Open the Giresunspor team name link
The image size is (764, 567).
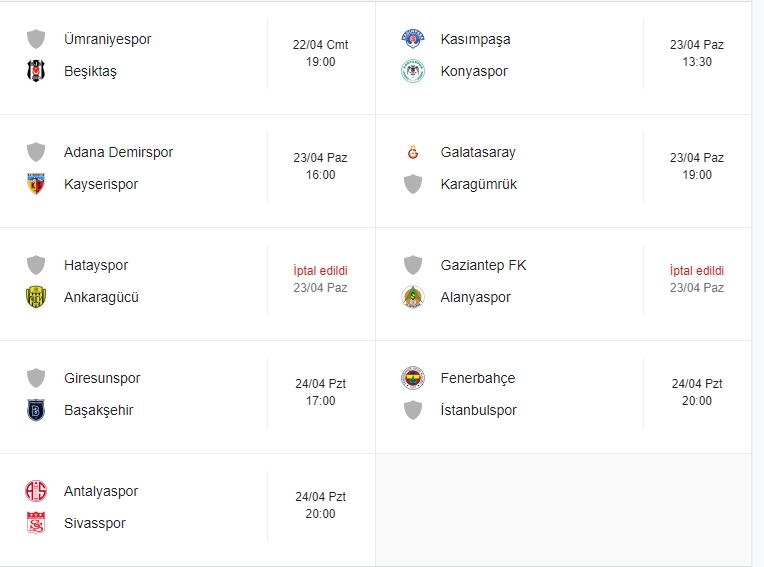102,378
